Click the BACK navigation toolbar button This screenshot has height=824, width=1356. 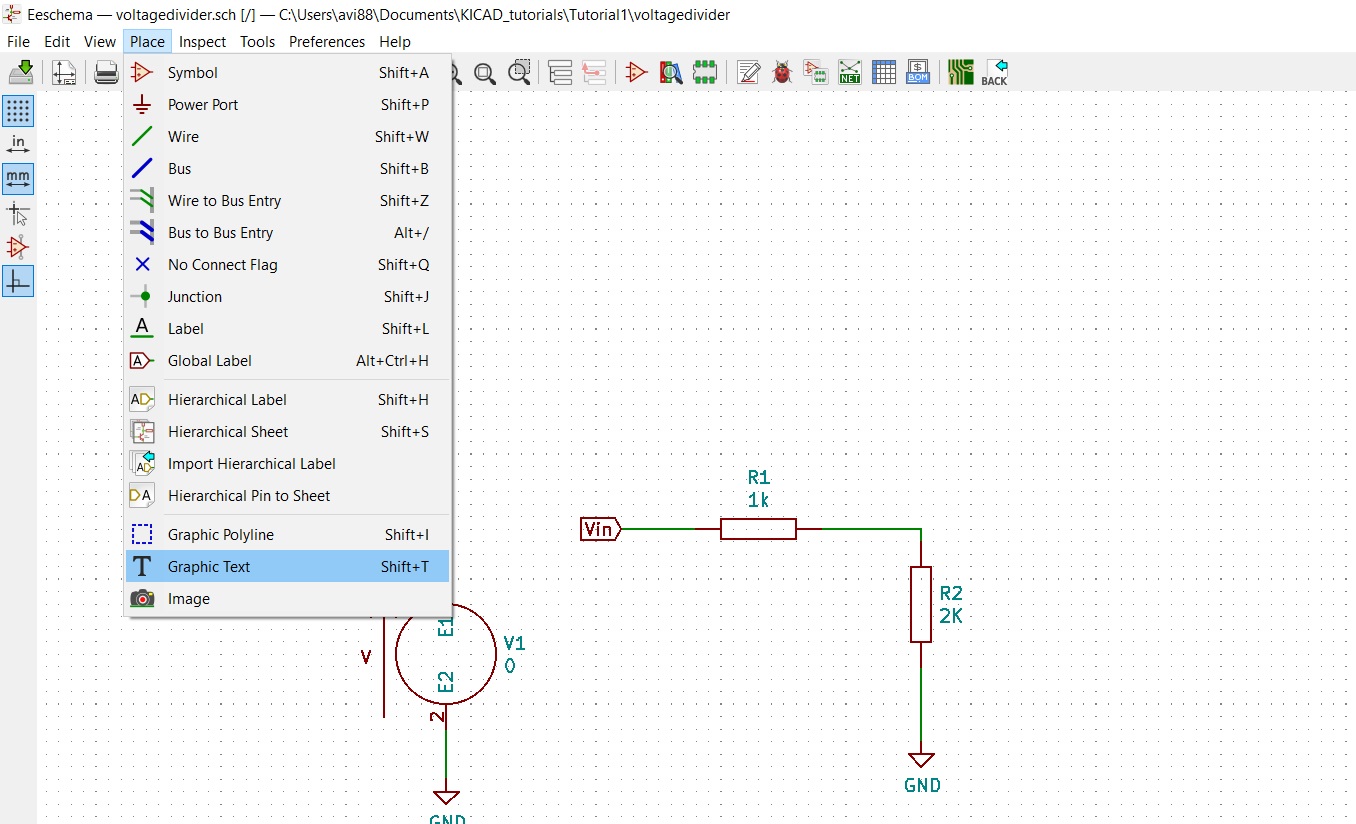996,72
